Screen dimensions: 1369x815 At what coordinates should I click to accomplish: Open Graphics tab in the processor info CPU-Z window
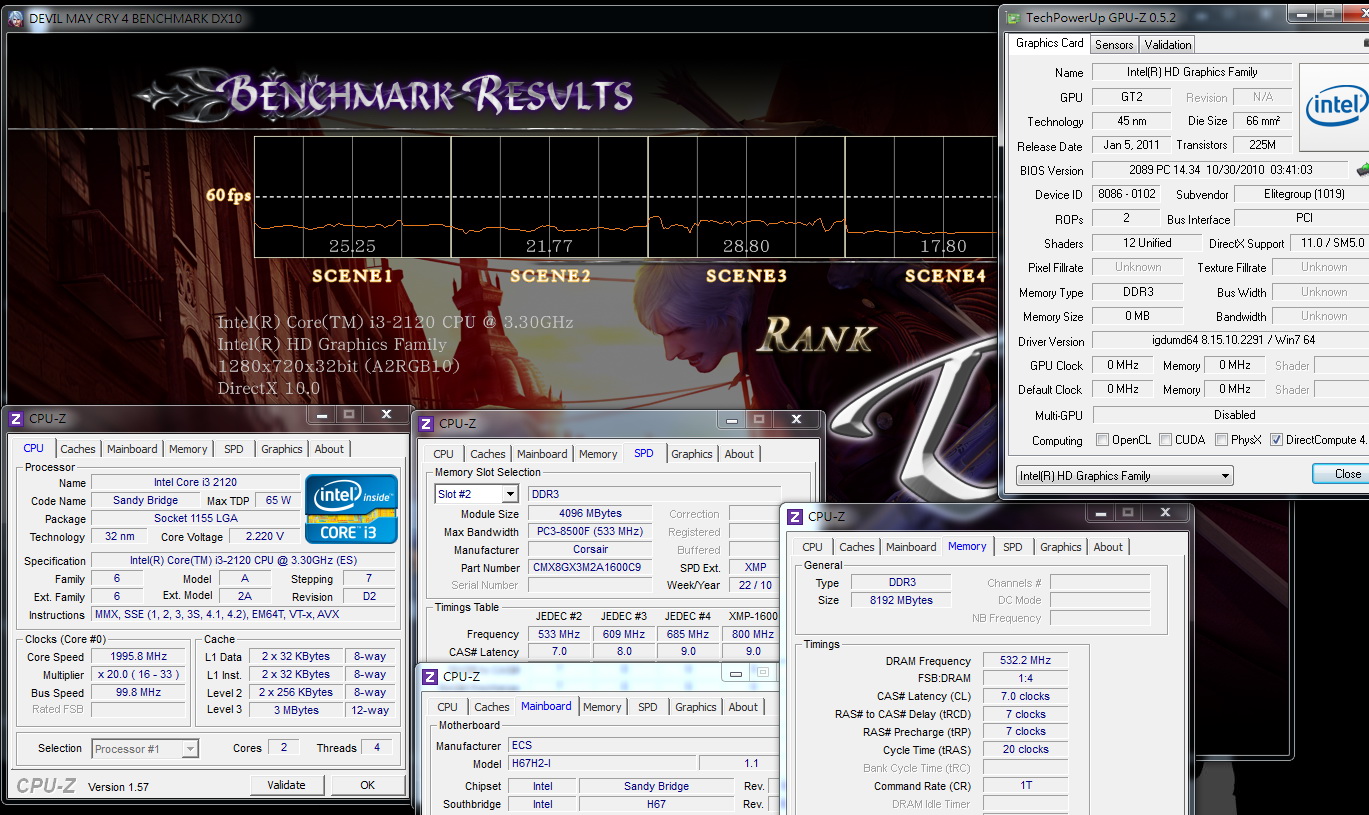(282, 449)
